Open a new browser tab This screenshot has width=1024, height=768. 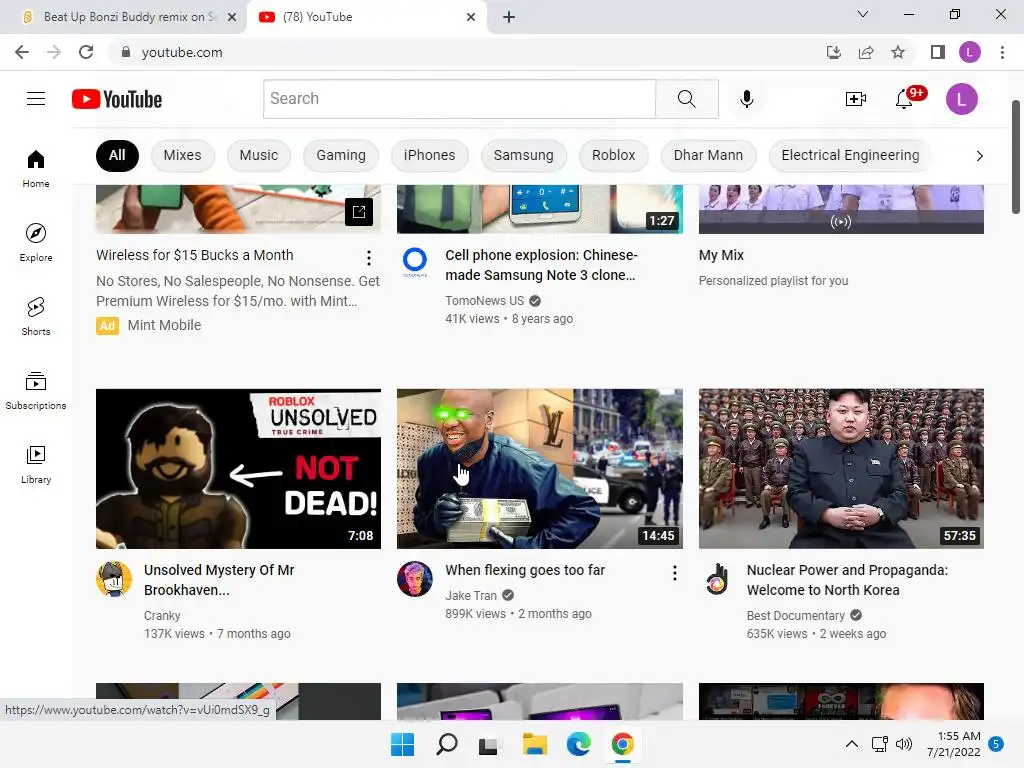click(x=509, y=17)
